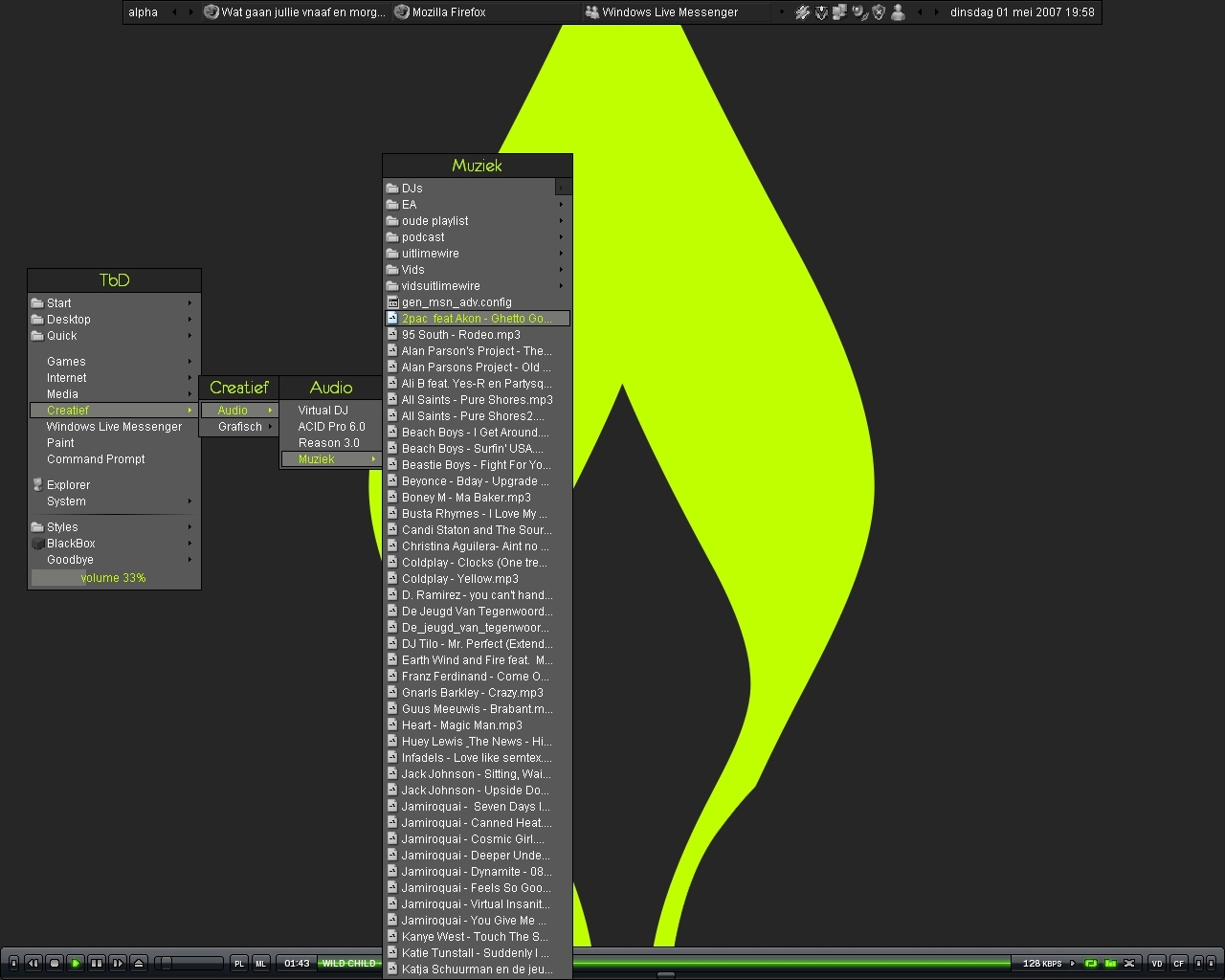This screenshot has width=1225, height=980.
Task: Click the 01:43 elapsed time display
Action: [x=297, y=963]
